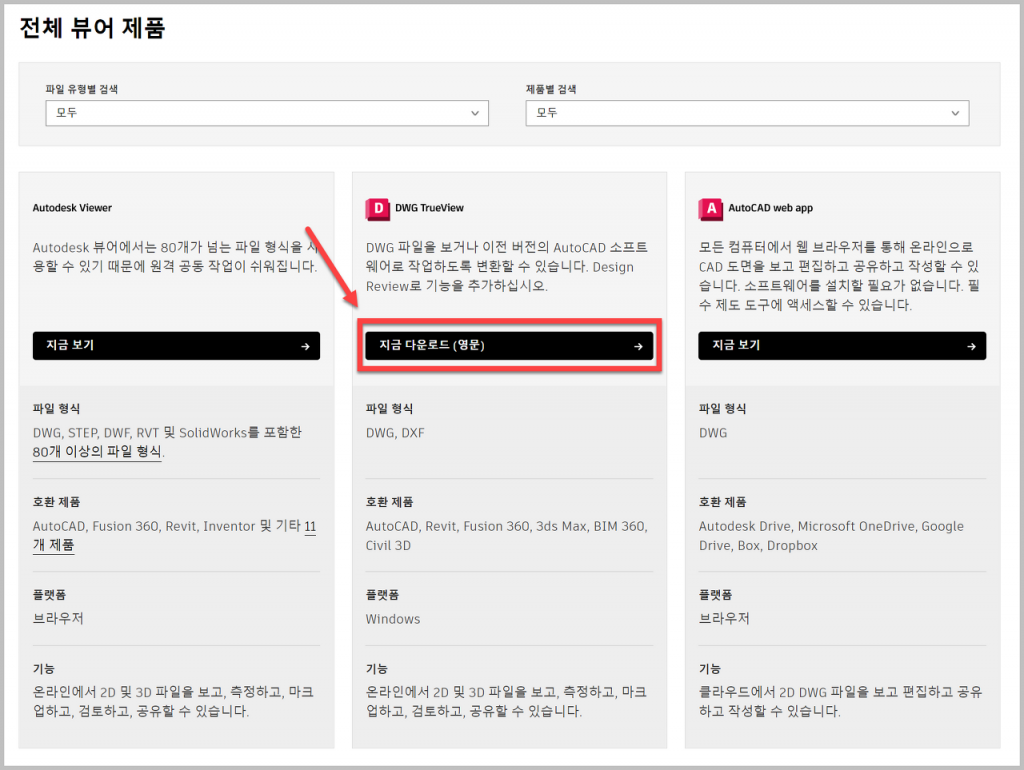Image resolution: width=1024 pixels, height=770 pixels.
Task: Click the DWG TrueView title text
Action: point(429,208)
